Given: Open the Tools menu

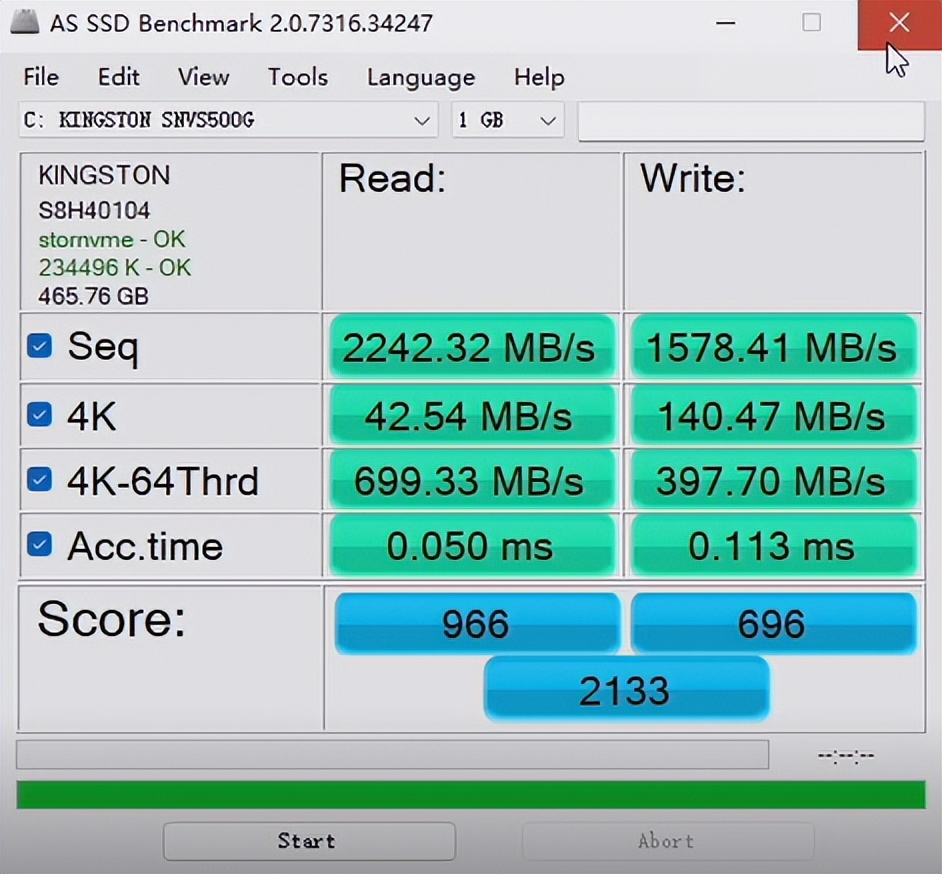Looking at the screenshot, I should (x=297, y=77).
